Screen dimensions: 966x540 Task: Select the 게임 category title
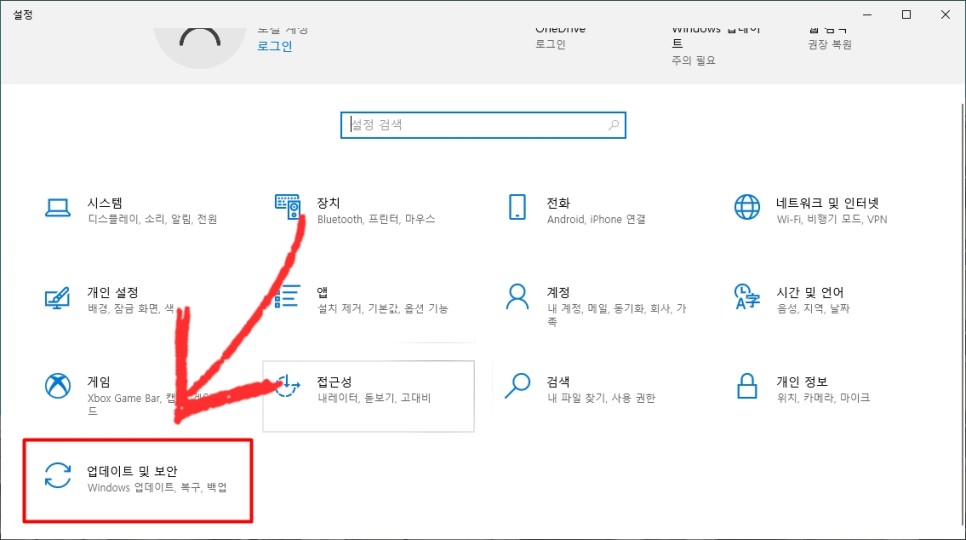[99, 381]
